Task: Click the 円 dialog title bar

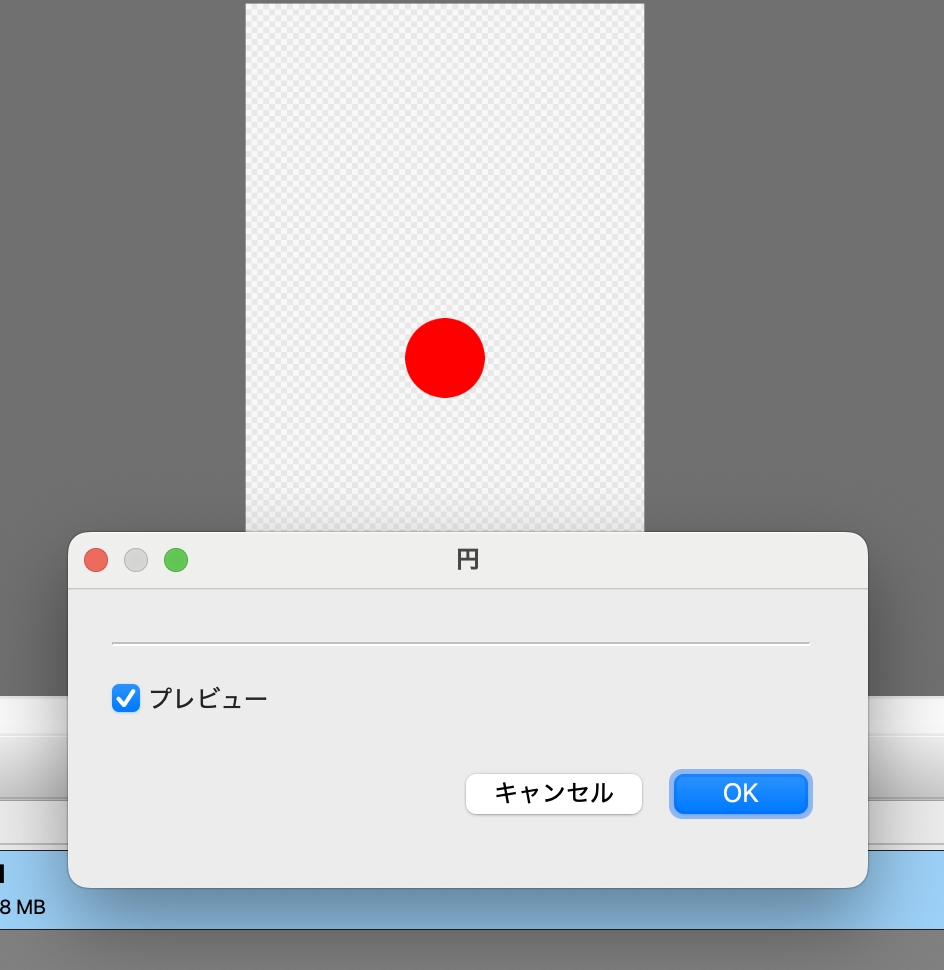Action: [467, 560]
